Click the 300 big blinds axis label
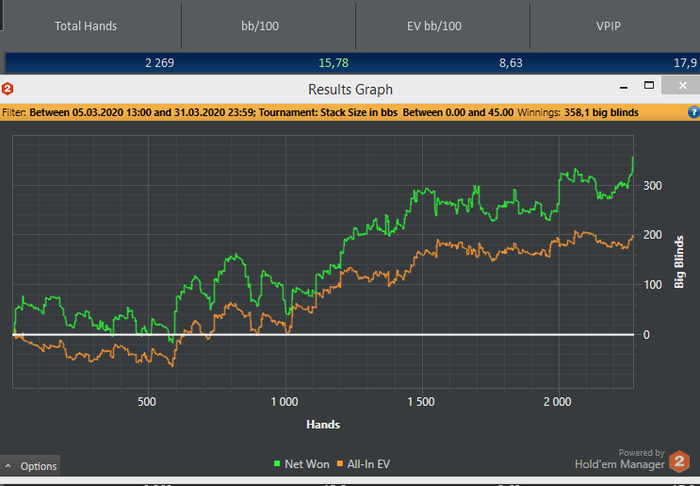The image size is (700, 486). pyautogui.click(x=652, y=186)
